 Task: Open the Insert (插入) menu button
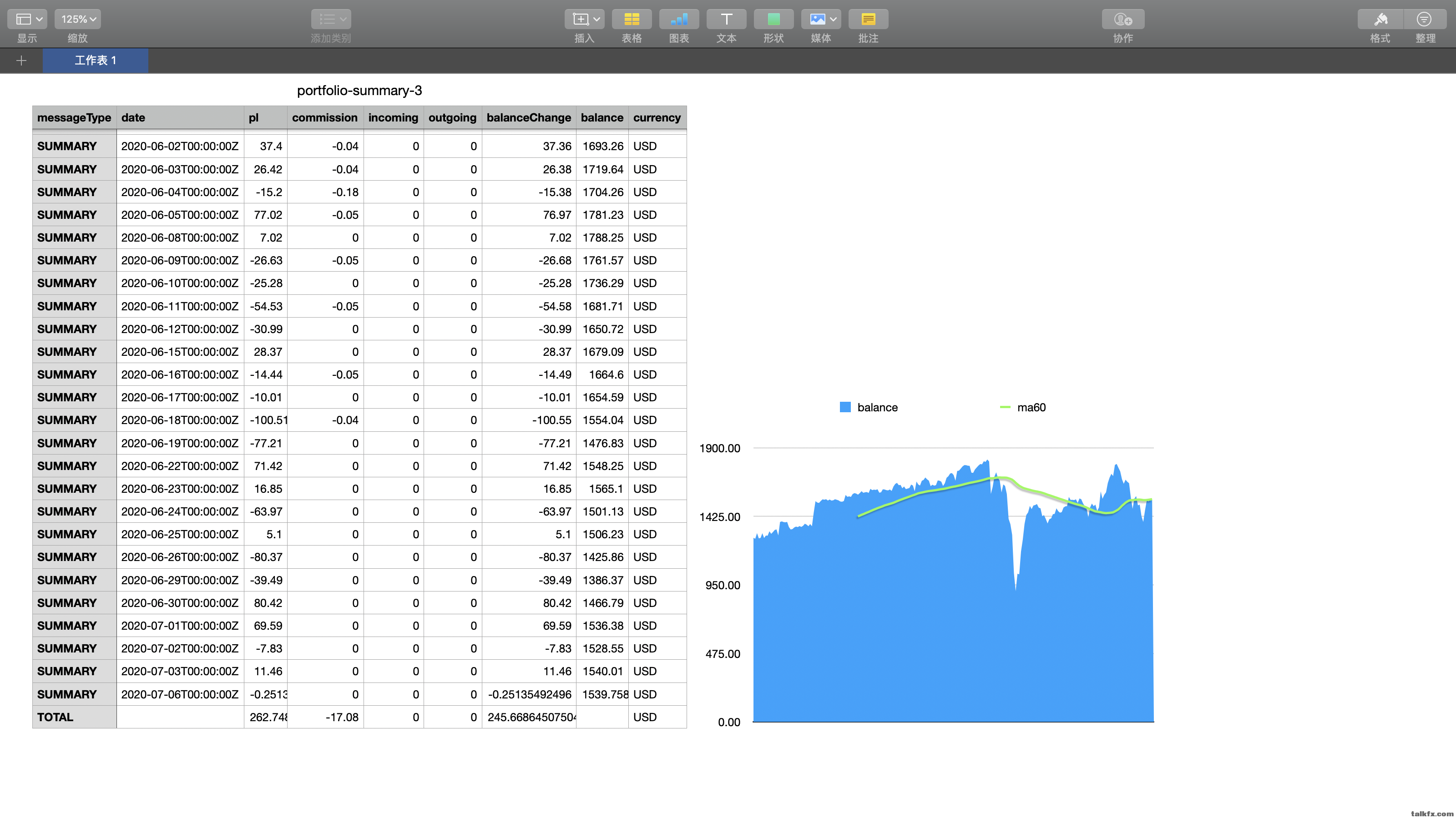point(584,19)
